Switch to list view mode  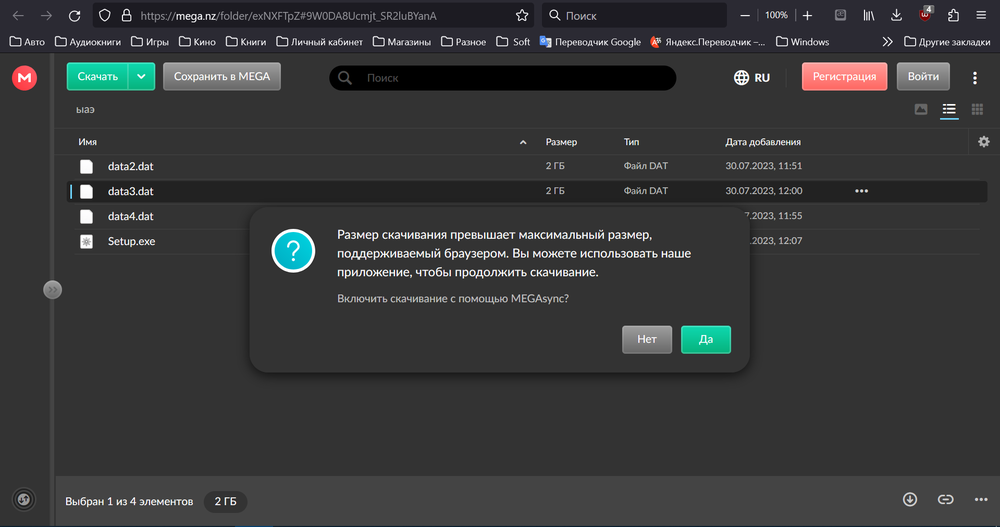[949, 109]
